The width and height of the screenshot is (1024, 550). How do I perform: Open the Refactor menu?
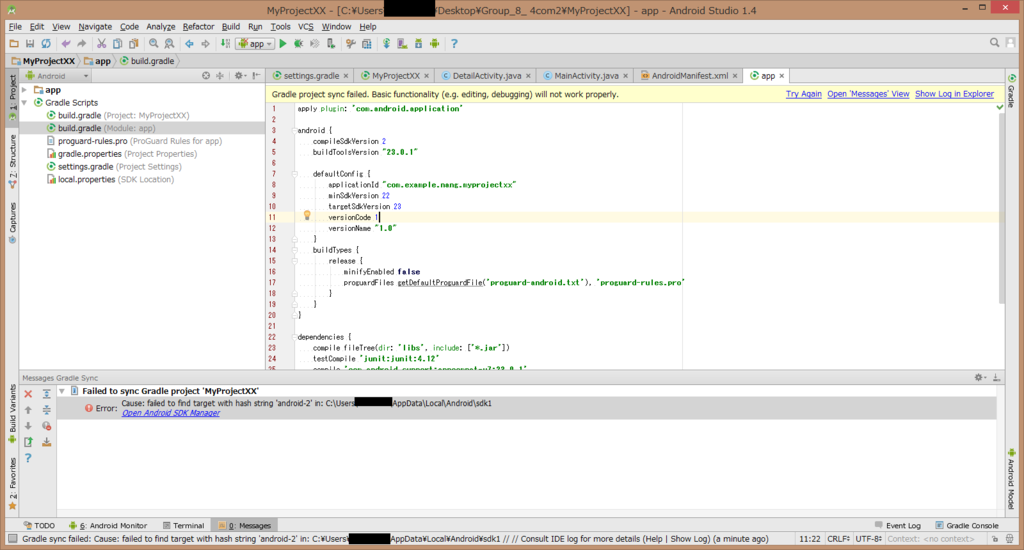(199, 27)
